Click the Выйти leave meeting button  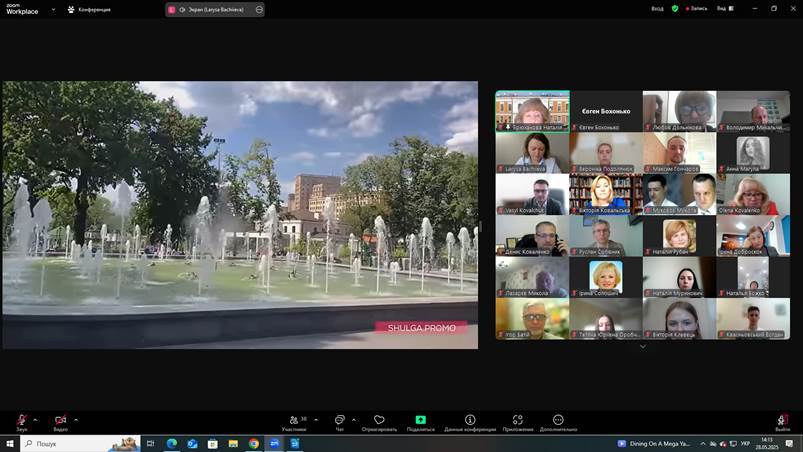pos(782,421)
